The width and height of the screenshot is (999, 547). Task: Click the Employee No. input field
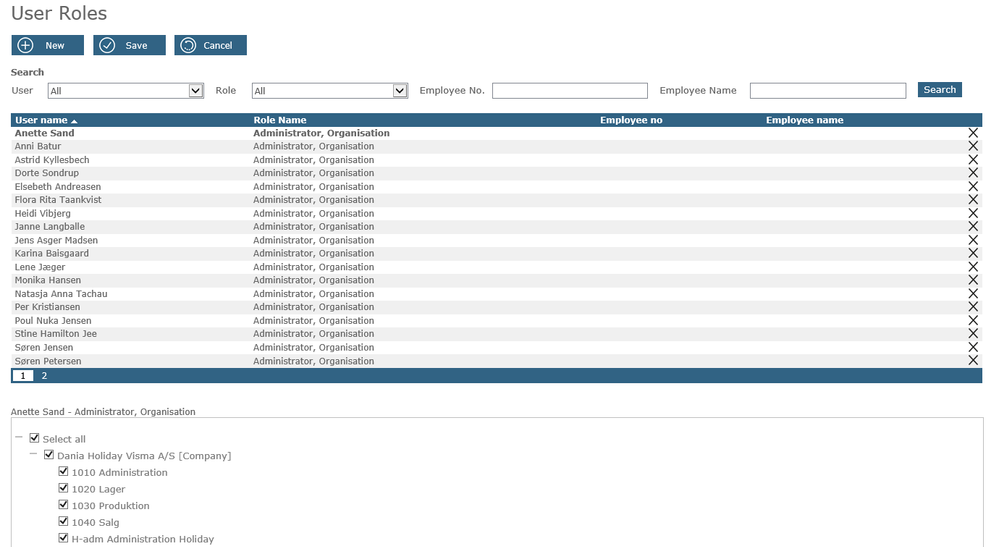[x=570, y=90]
